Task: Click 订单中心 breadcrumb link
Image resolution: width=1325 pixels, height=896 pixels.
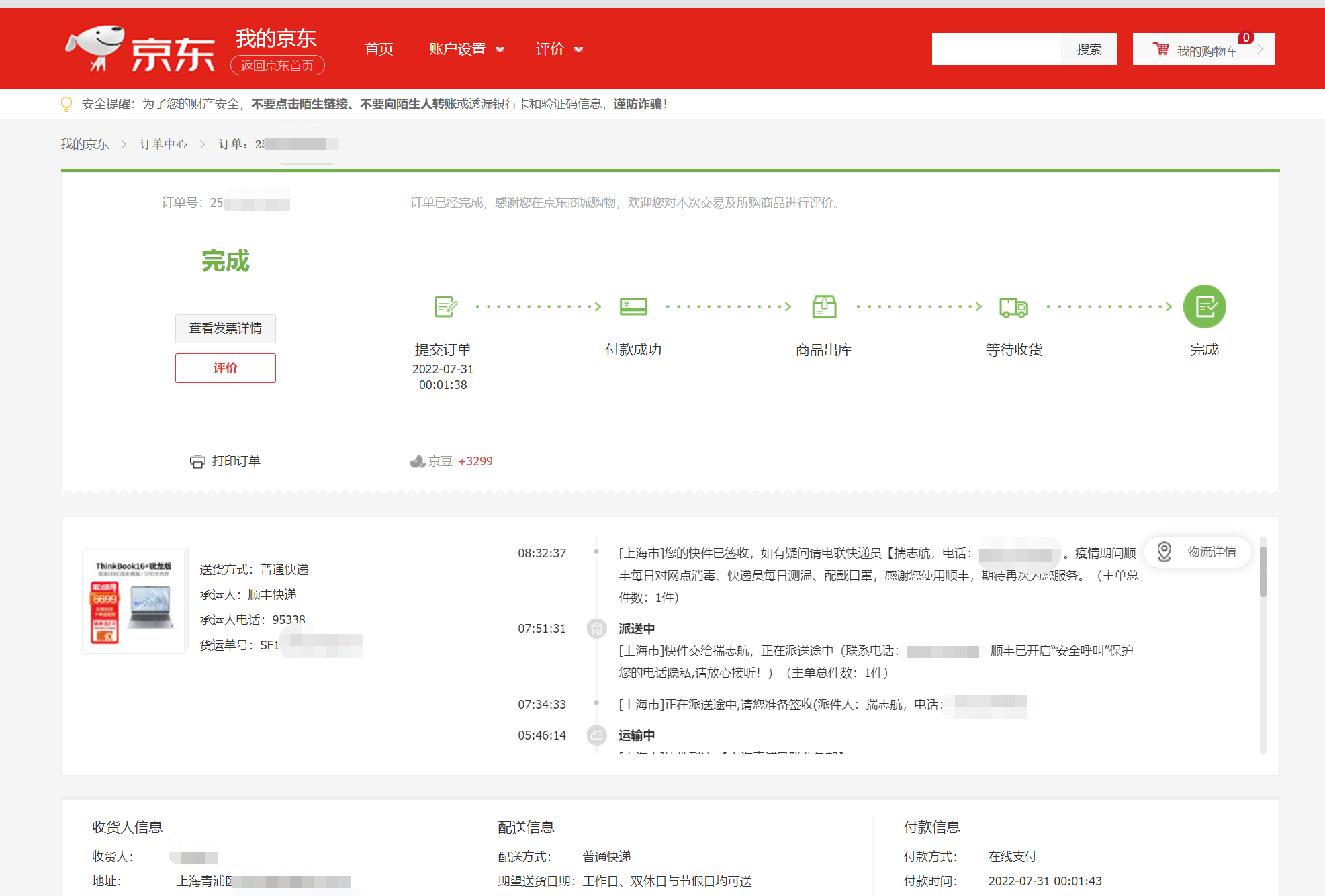Action: [164, 144]
